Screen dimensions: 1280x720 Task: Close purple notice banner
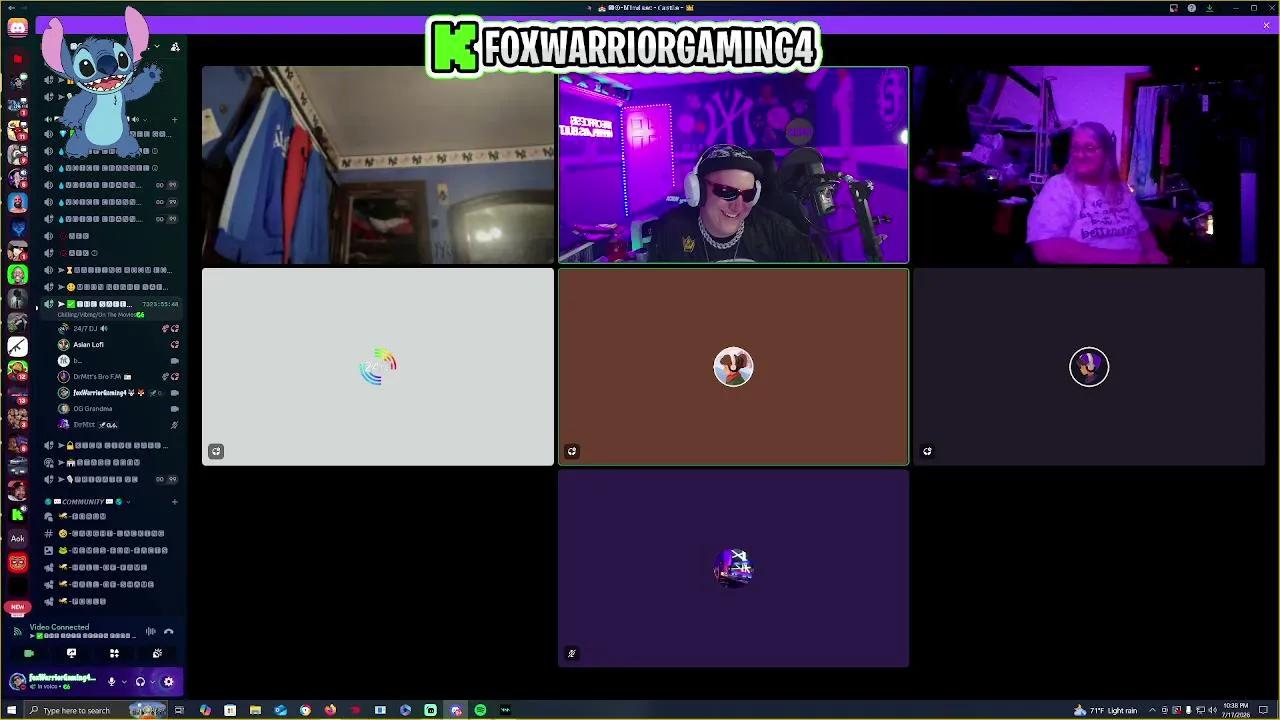pos(1266,26)
